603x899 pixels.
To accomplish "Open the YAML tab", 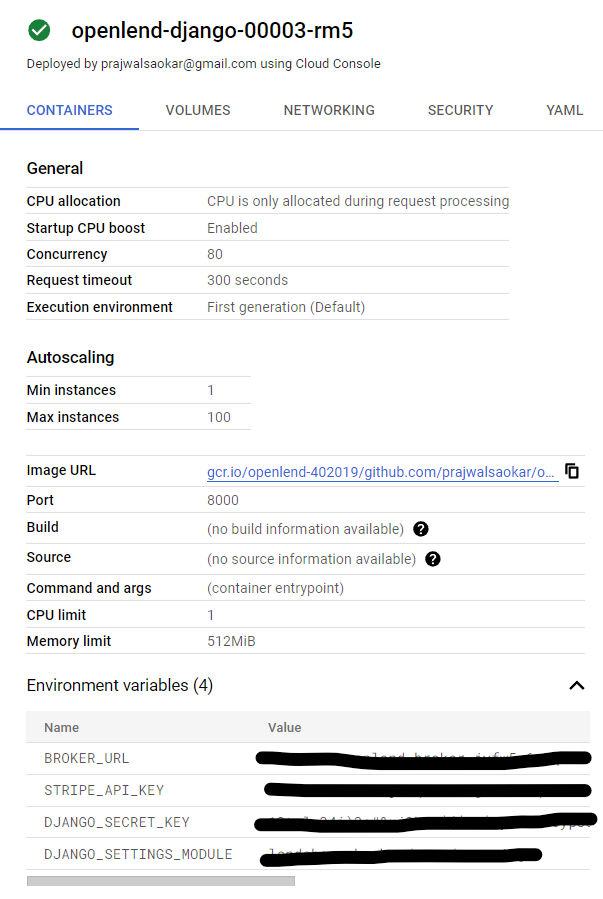I will pyautogui.click(x=564, y=111).
